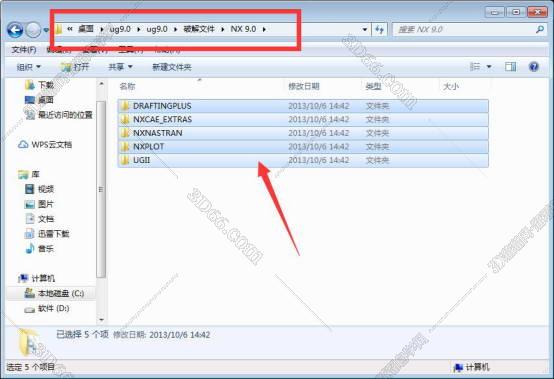This screenshot has height=379, width=554.
Task: Click 修改日期 2013/10/6 14:42 in details pane
Action: click(161, 334)
